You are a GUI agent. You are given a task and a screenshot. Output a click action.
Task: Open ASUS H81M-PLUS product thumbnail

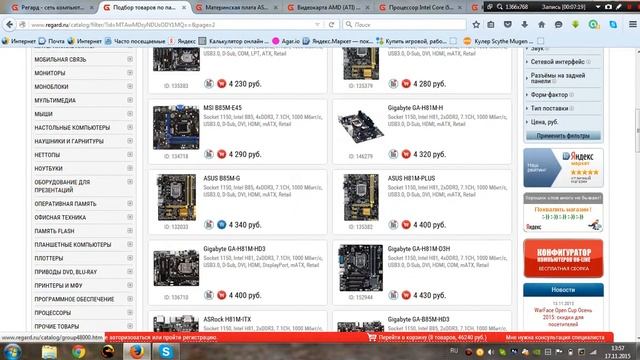coord(361,198)
